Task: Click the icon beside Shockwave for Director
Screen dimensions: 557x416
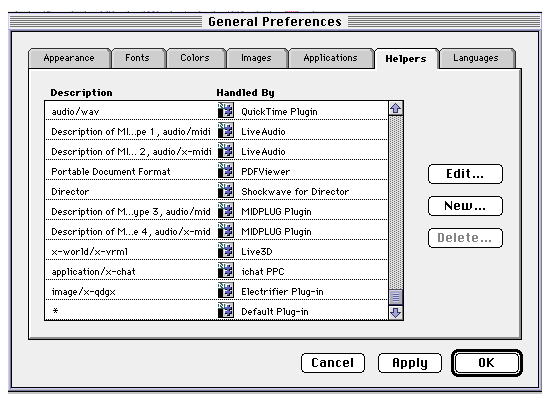Action: 226,190
